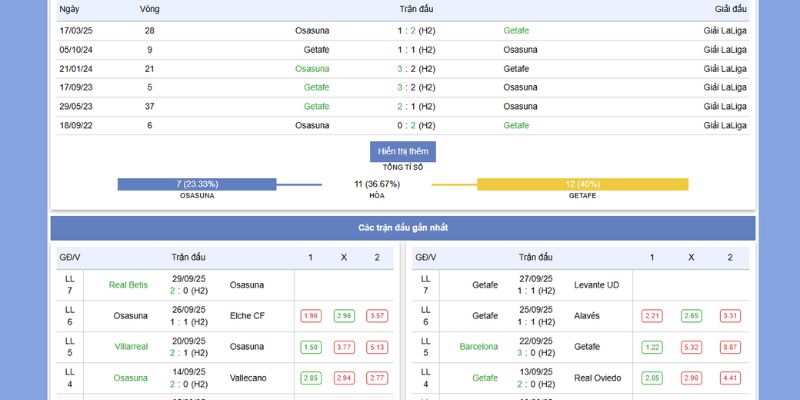This screenshot has width=800, height=400.
Task: Open the green Barcelona team link
Action: click(479, 347)
